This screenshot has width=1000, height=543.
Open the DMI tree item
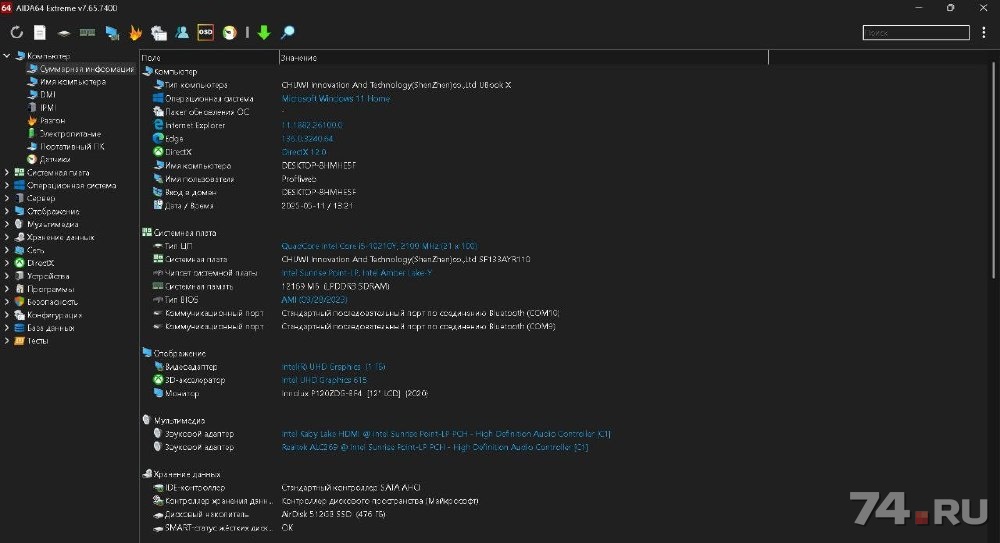tap(47, 94)
